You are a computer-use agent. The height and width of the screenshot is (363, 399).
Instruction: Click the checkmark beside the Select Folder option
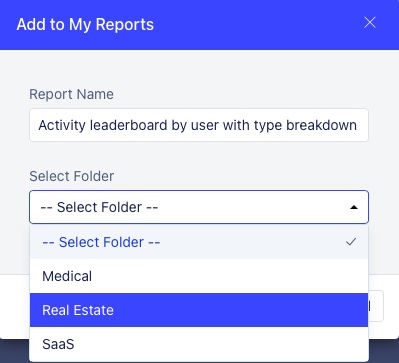click(351, 242)
